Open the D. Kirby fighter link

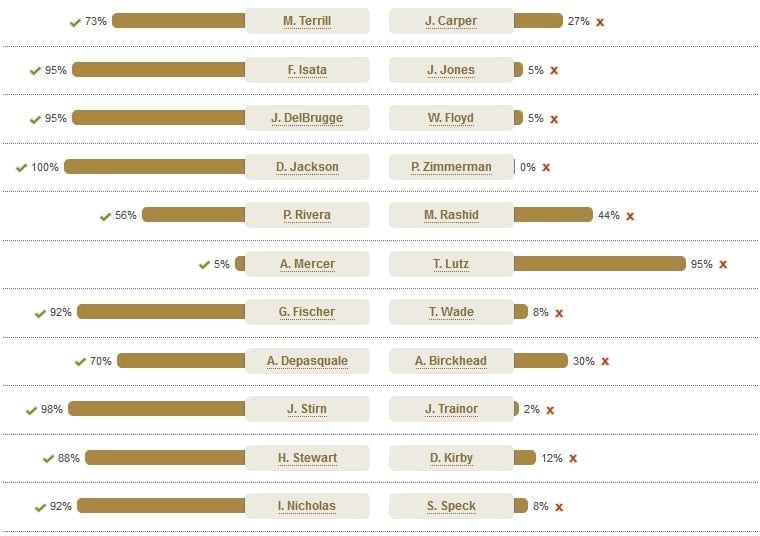point(451,458)
